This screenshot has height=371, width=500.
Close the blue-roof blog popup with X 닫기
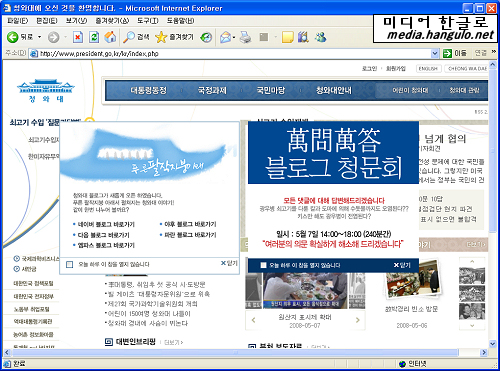[229, 263]
